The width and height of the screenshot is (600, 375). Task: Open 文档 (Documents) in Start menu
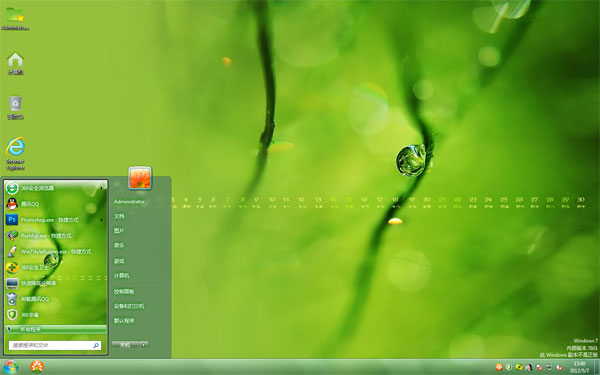(x=119, y=216)
